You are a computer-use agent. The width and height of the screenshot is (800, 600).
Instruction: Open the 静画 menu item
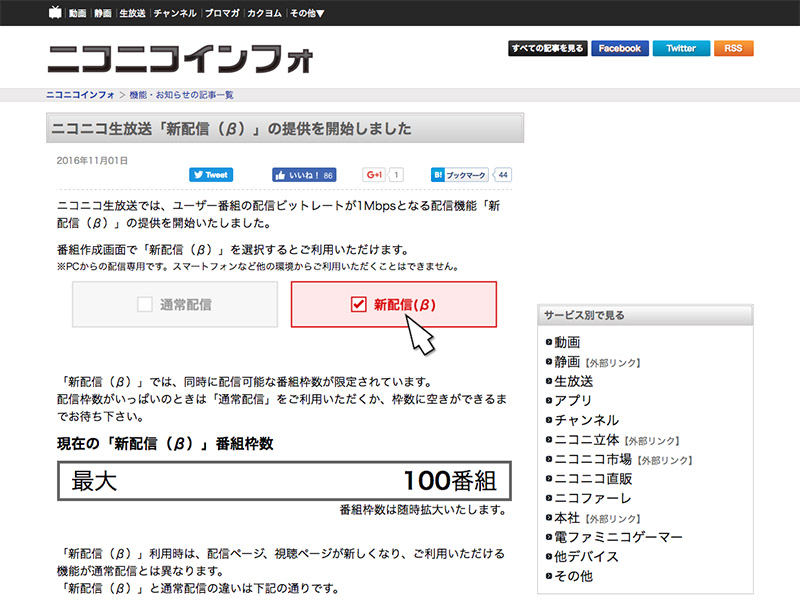tap(103, 13)
